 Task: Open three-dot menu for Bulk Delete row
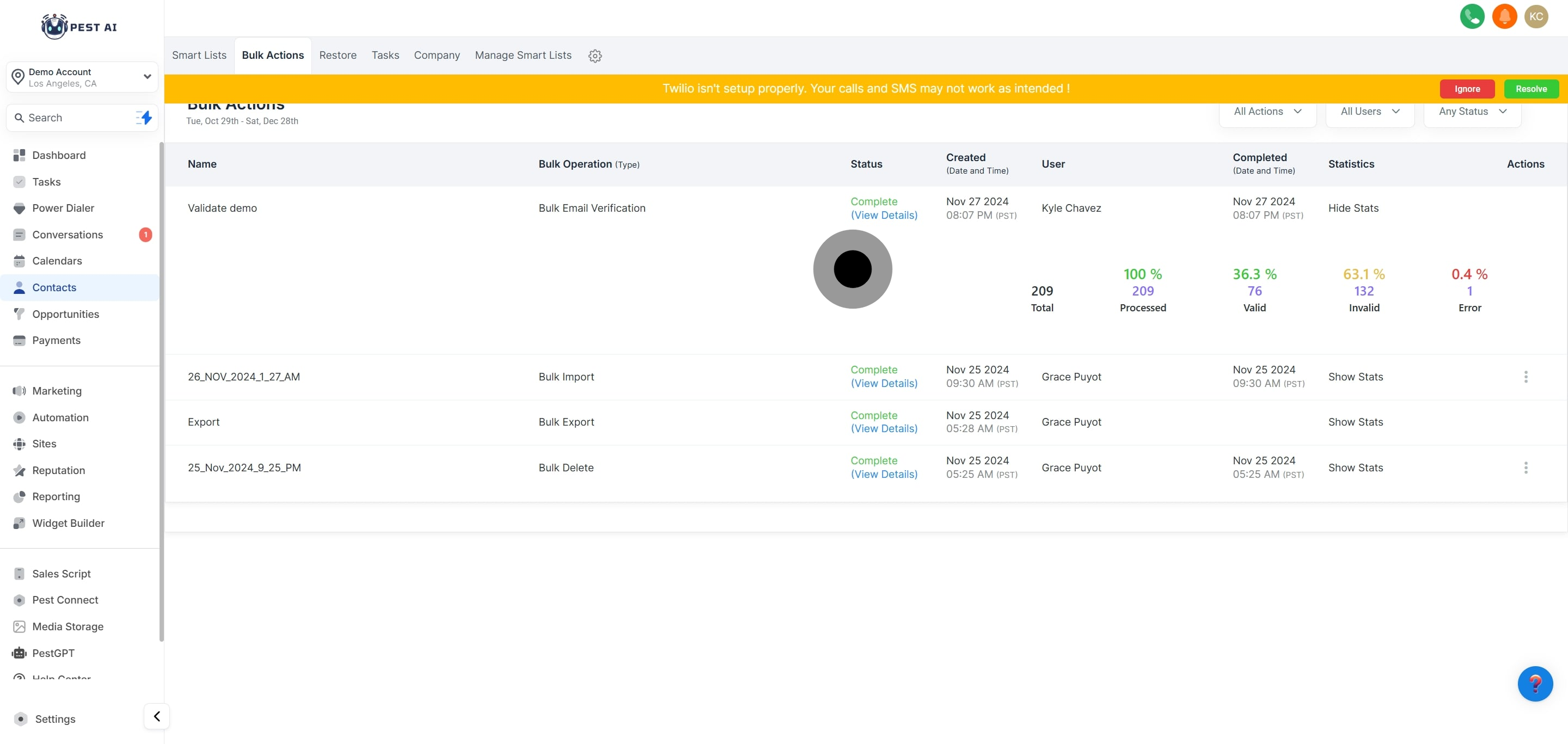(1526, 467)
